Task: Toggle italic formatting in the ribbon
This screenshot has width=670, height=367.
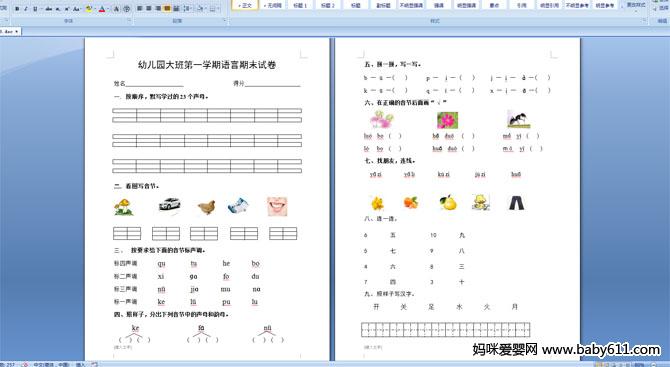Action: point(26,9)
